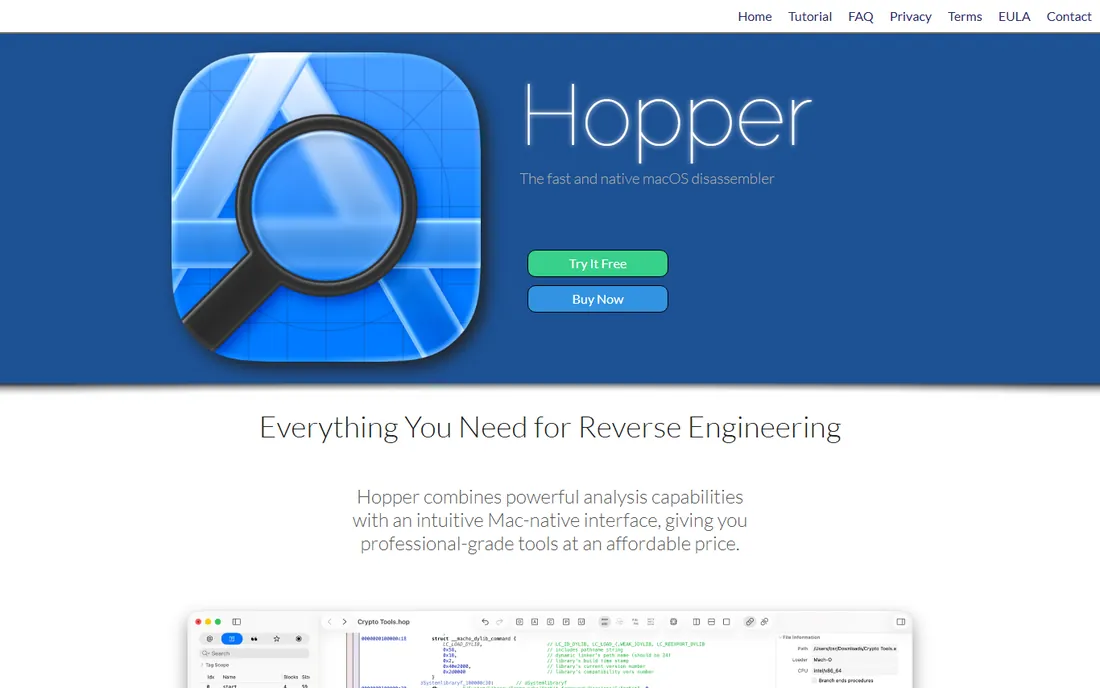Click the single pane layout icon
1100x688 pixels.
tap(726, 621)
